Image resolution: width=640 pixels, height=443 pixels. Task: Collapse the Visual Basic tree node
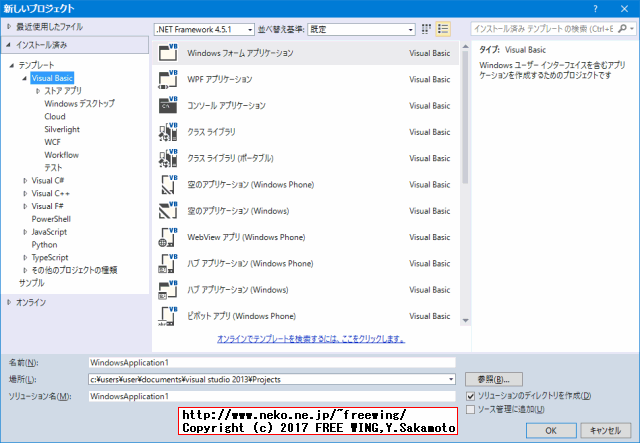24,78
